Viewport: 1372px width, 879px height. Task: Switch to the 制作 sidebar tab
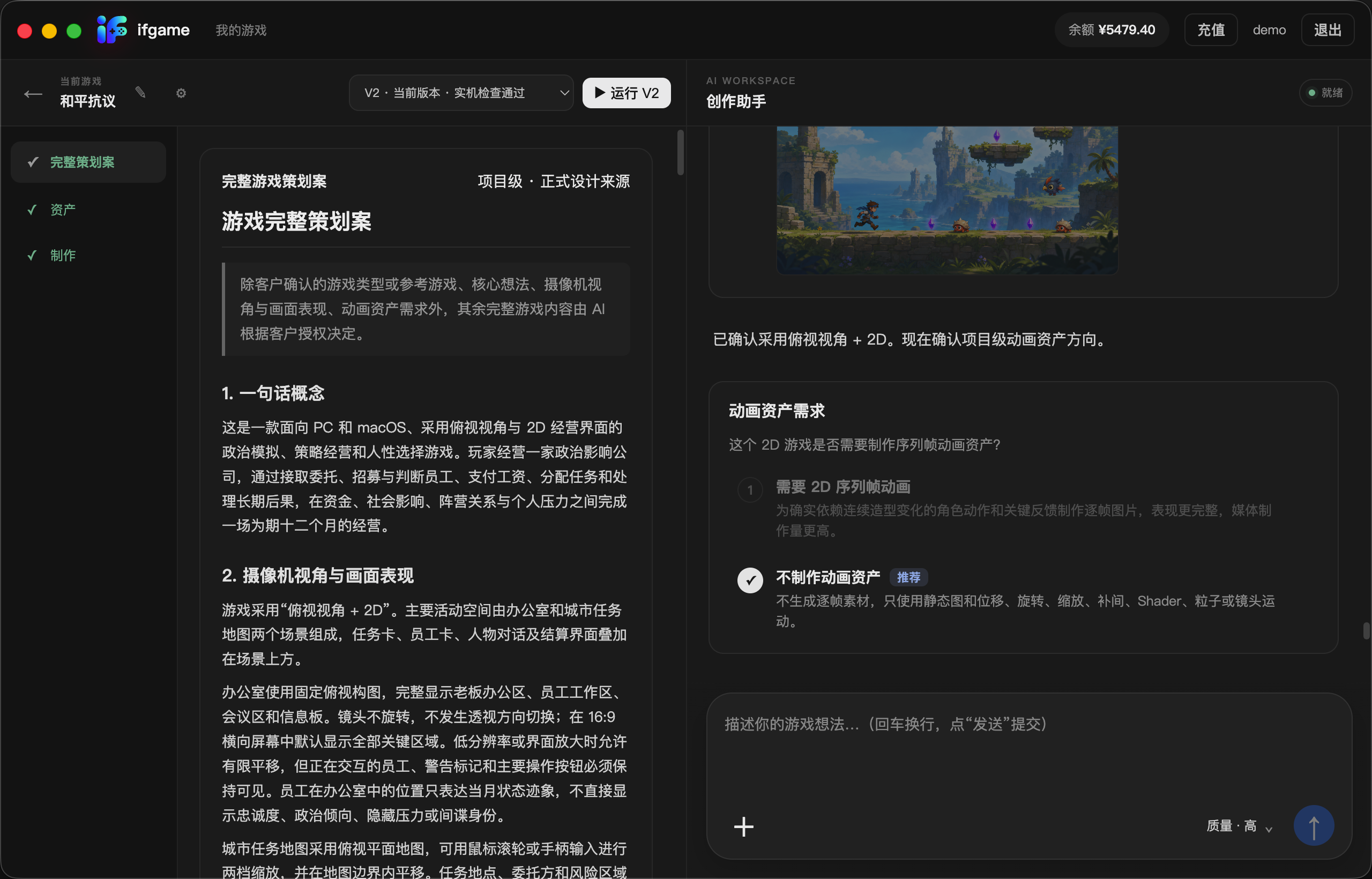click(x=88, y=255)
